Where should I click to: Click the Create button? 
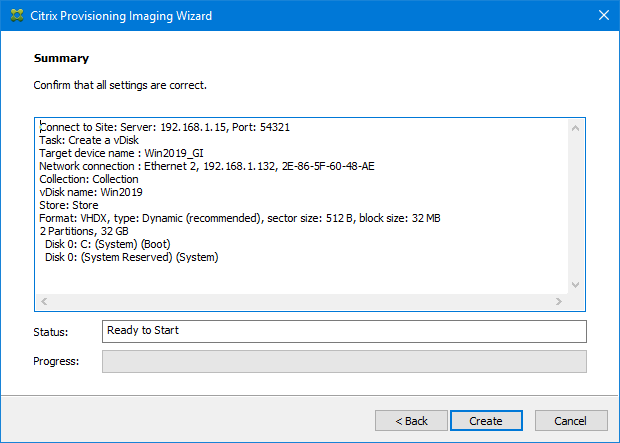486,420
